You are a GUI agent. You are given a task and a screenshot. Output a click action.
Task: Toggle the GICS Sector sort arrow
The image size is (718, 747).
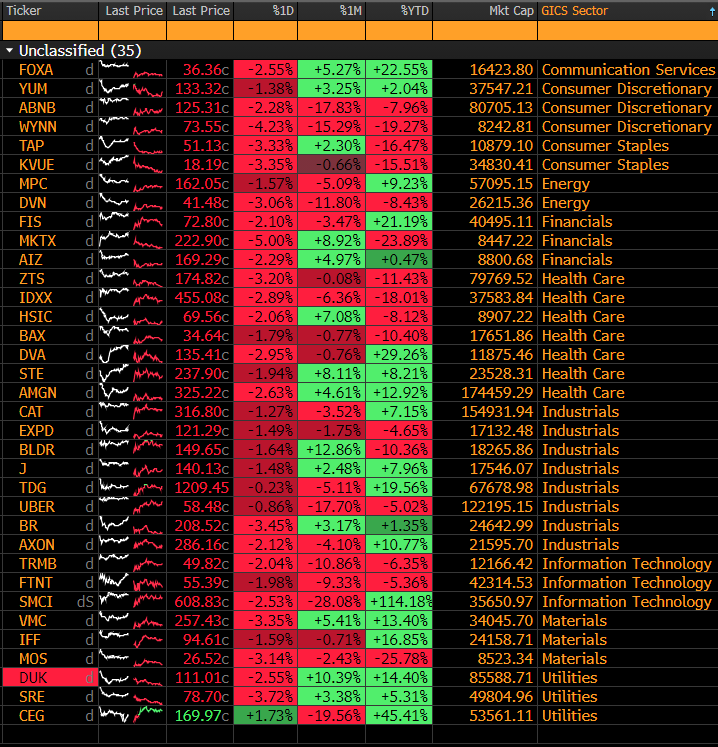712,12
